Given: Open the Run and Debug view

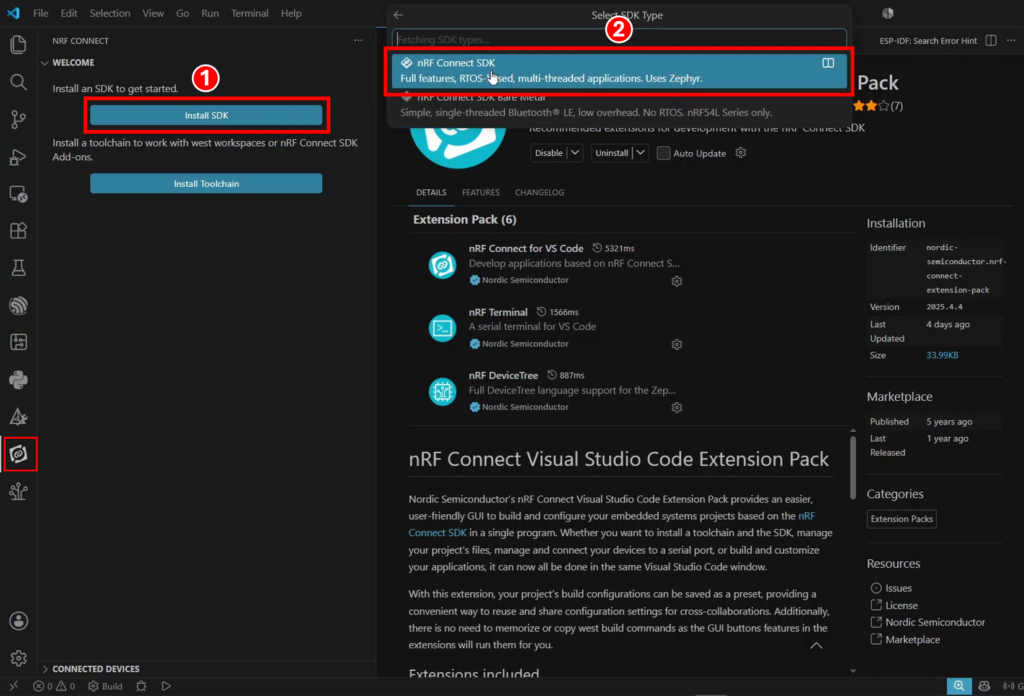Looking at the screenshot, I should pyautogui.click(x=18, y=157).
